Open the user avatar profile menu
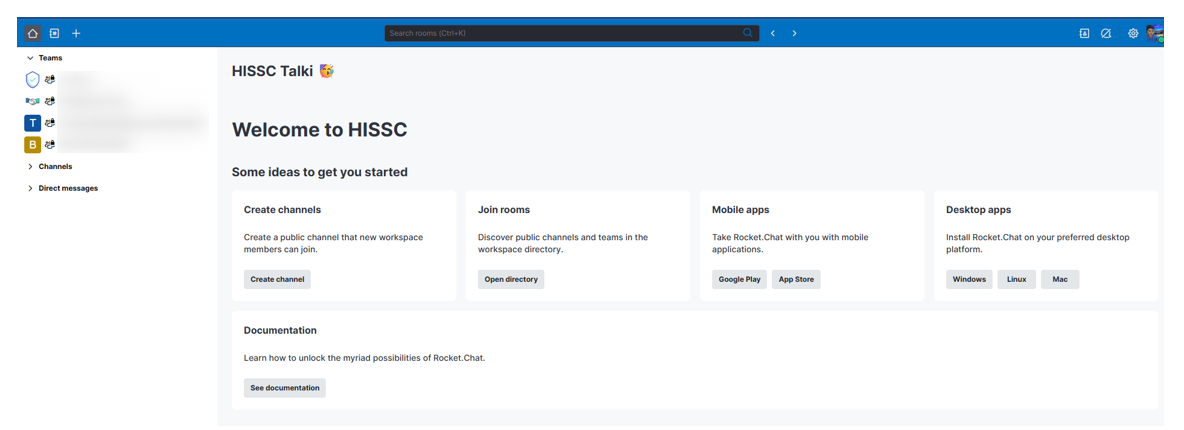 [x=1154, y=33]
